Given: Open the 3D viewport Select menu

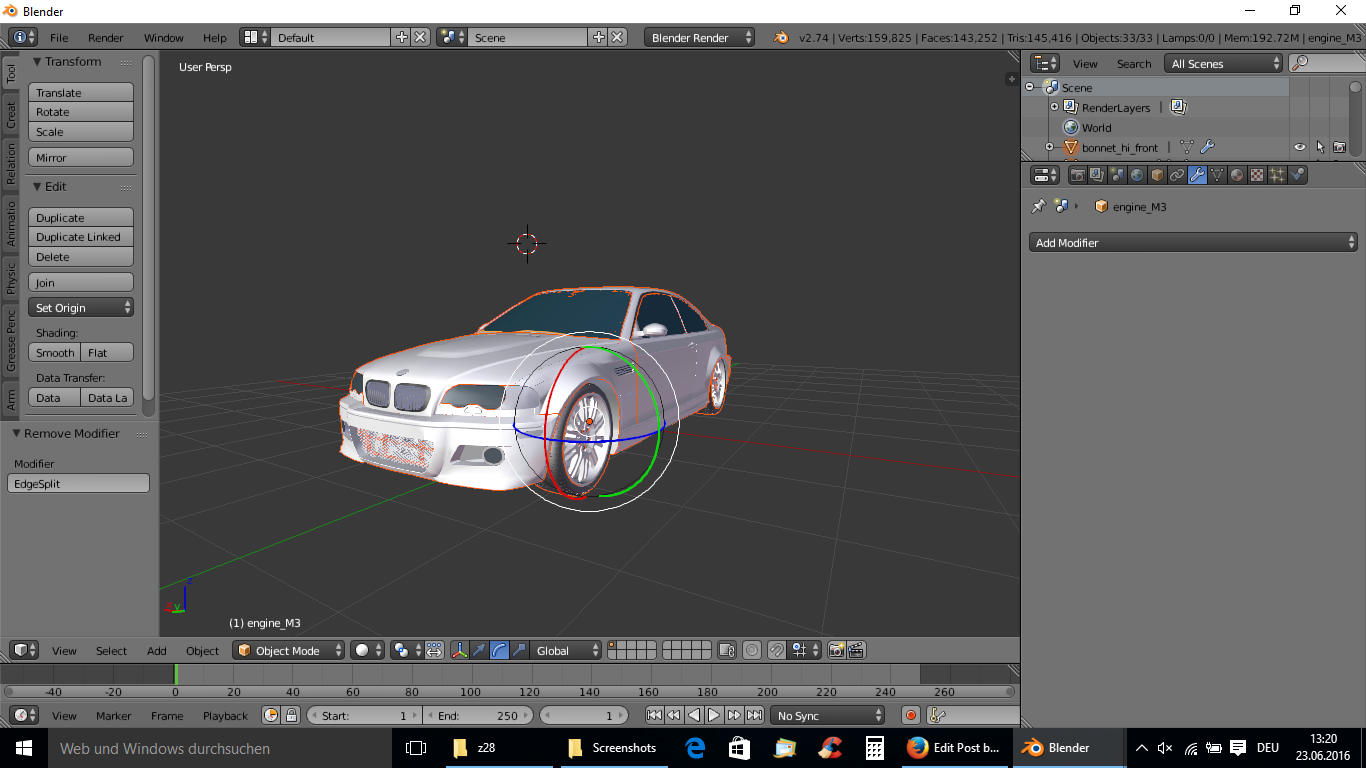Looking at the screenshot, I should pyautogui.click(x=111, y=650).
